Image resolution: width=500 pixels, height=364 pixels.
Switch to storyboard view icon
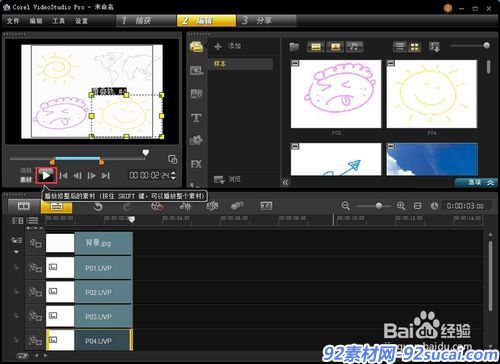click(x=24, y=206)
